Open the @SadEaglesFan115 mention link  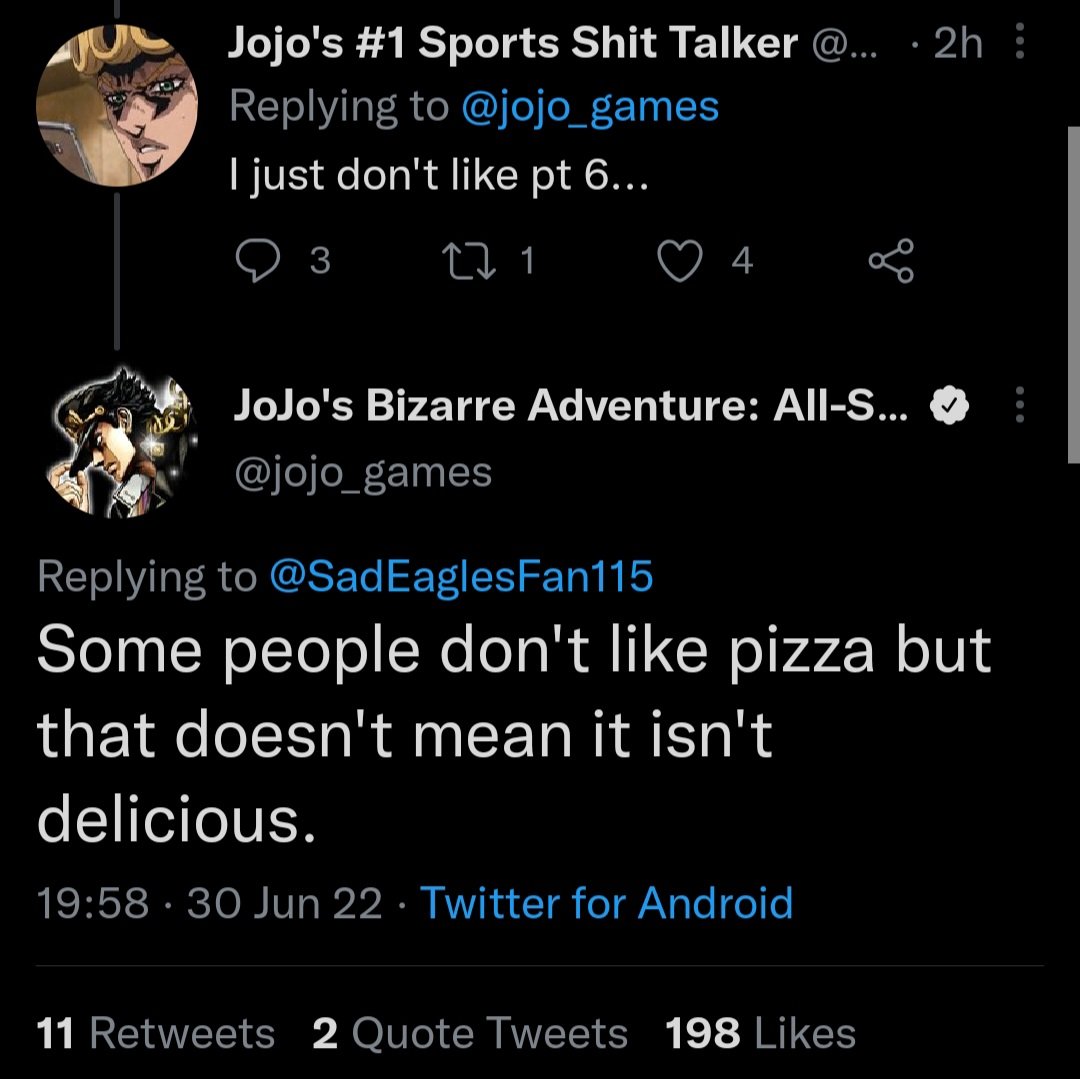pos(461,576)
